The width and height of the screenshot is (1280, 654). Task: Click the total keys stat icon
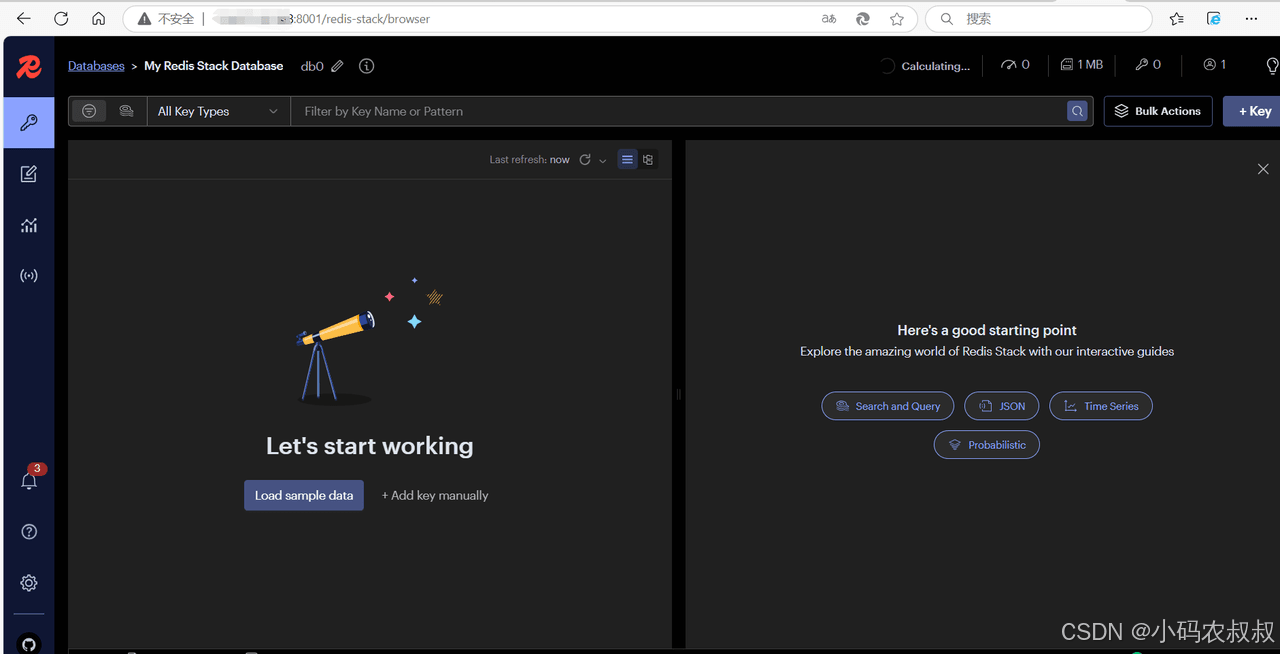point(1148,65)
